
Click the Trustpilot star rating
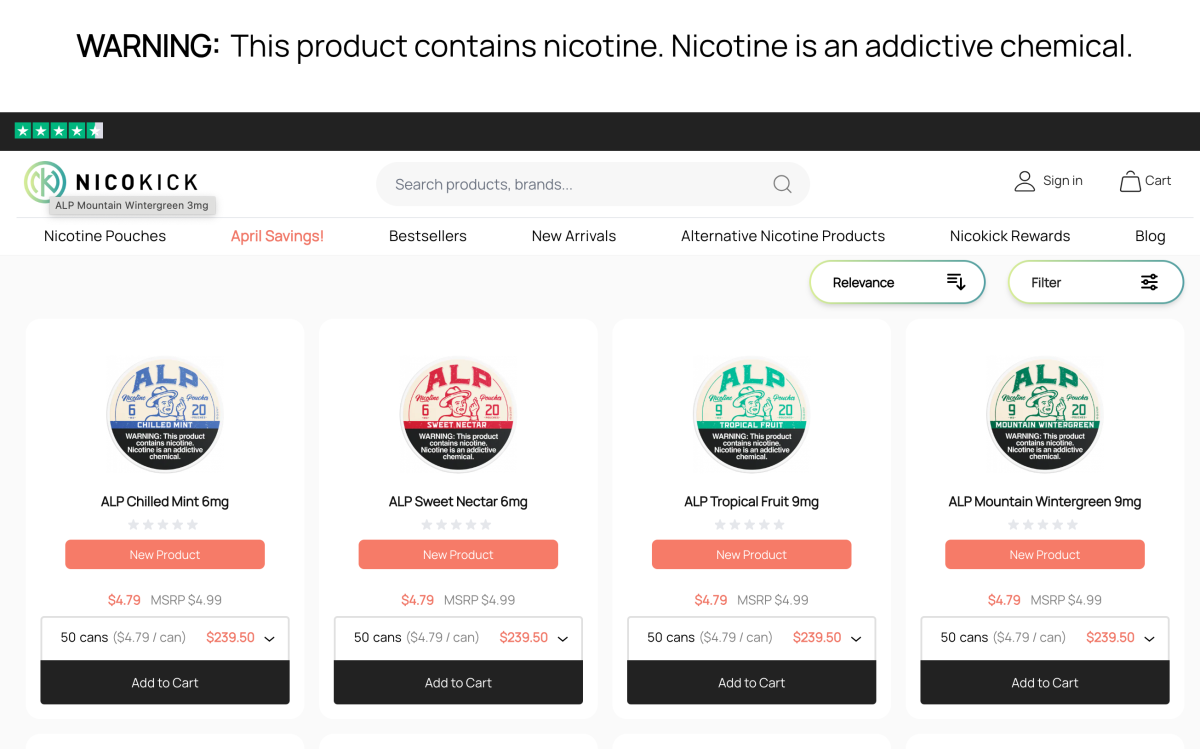click(59, 131)
